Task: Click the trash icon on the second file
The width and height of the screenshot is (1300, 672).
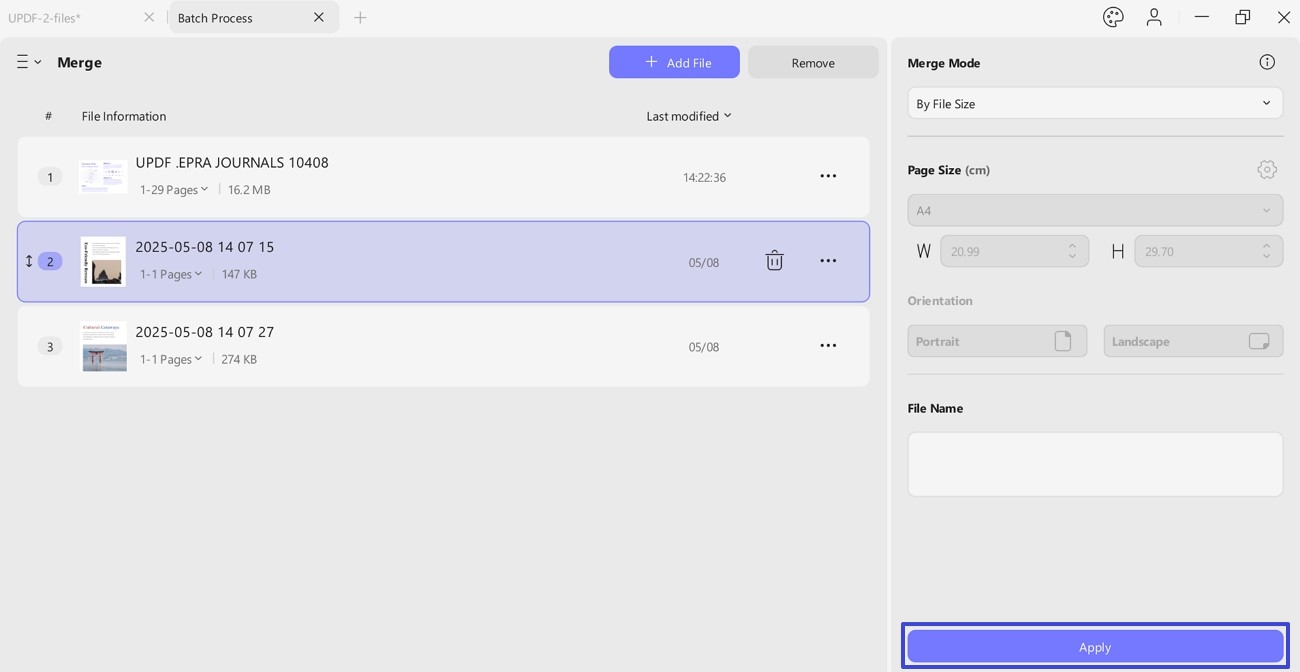Action: tap(774, 261)
